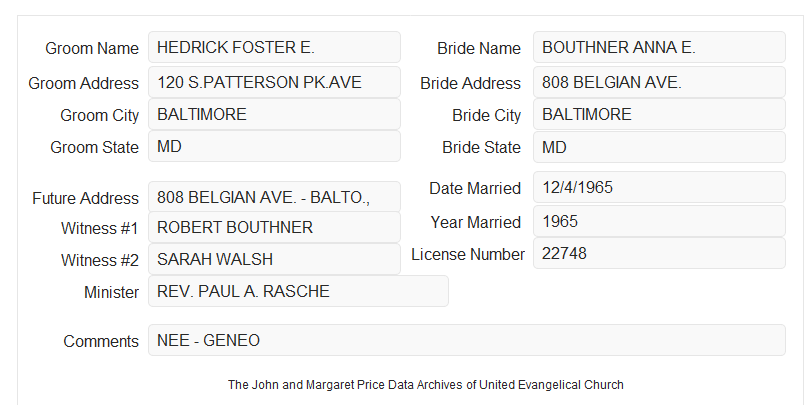Screen dimensions: 805x405
Task: Select the Year Married field 1965
Action: click(x=659, y=221)
